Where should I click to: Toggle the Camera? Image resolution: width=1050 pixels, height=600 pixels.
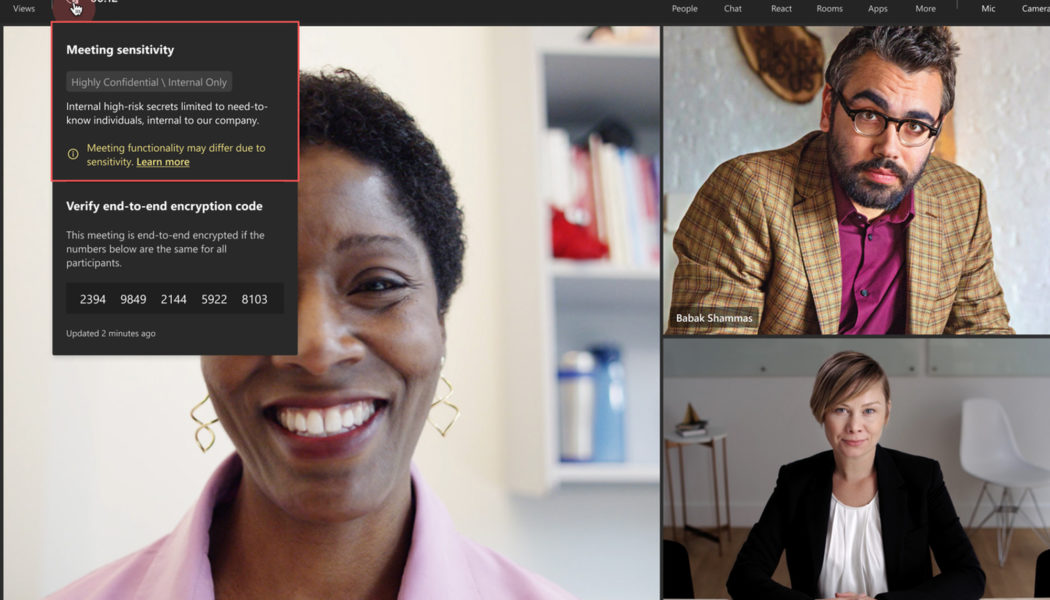(1035, 9)
